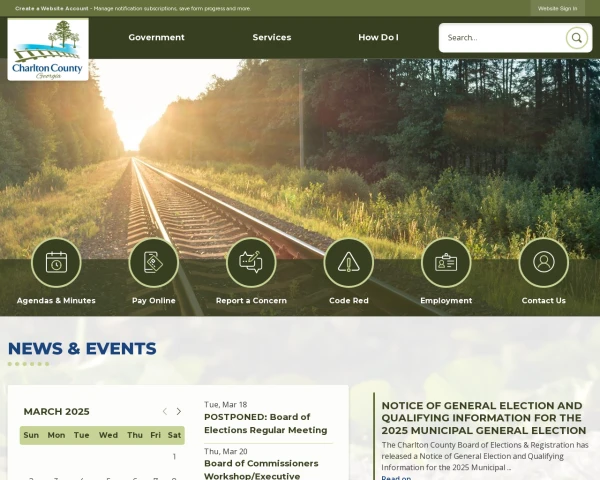Open the Contact Us label link
Image resolution: width=600 pixels, height=480 pixels.
click(543, 300)
